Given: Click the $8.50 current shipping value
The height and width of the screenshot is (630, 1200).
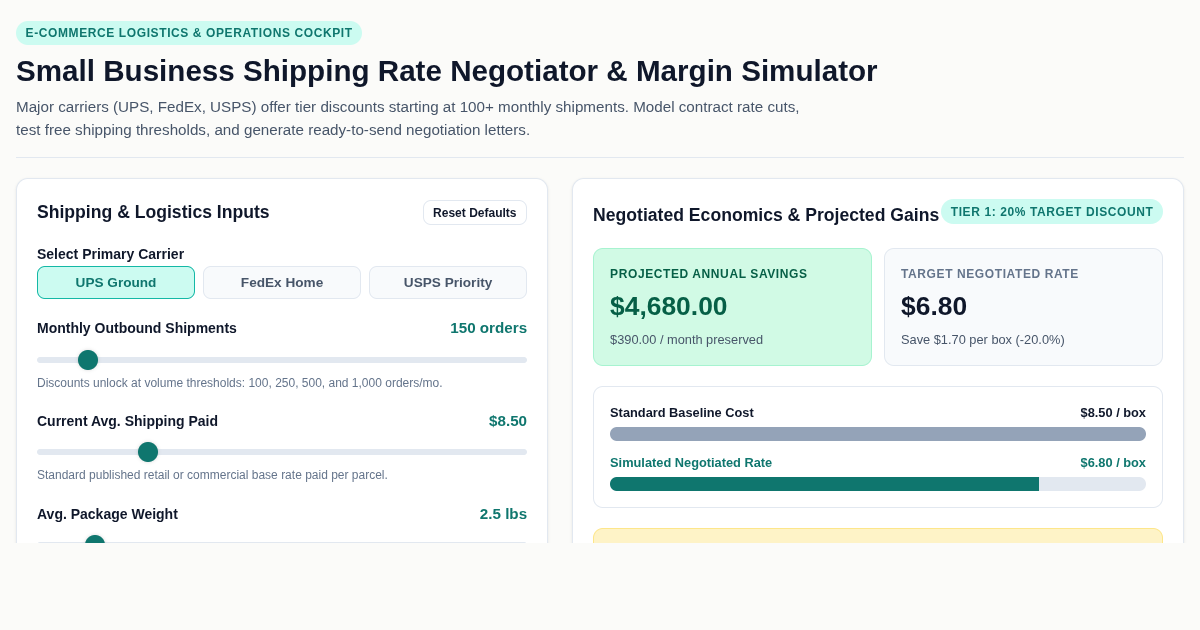Looking at the screenshot, I should (508, 421).
